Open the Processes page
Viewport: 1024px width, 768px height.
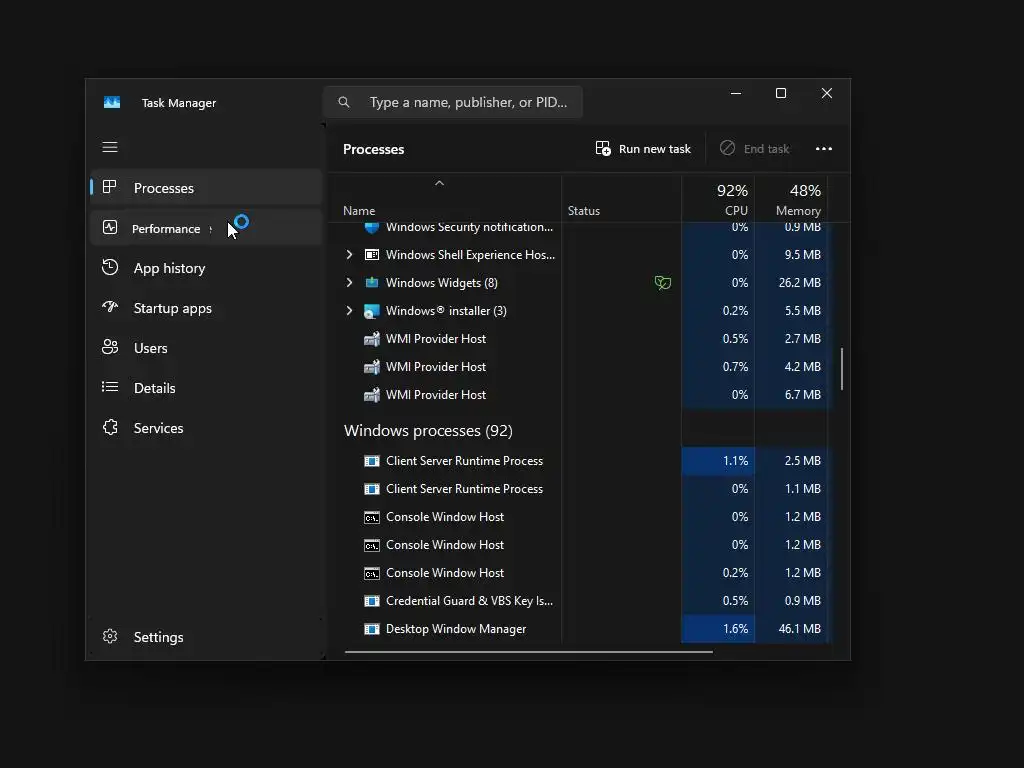pyautogui.click(x=206, y=188)
